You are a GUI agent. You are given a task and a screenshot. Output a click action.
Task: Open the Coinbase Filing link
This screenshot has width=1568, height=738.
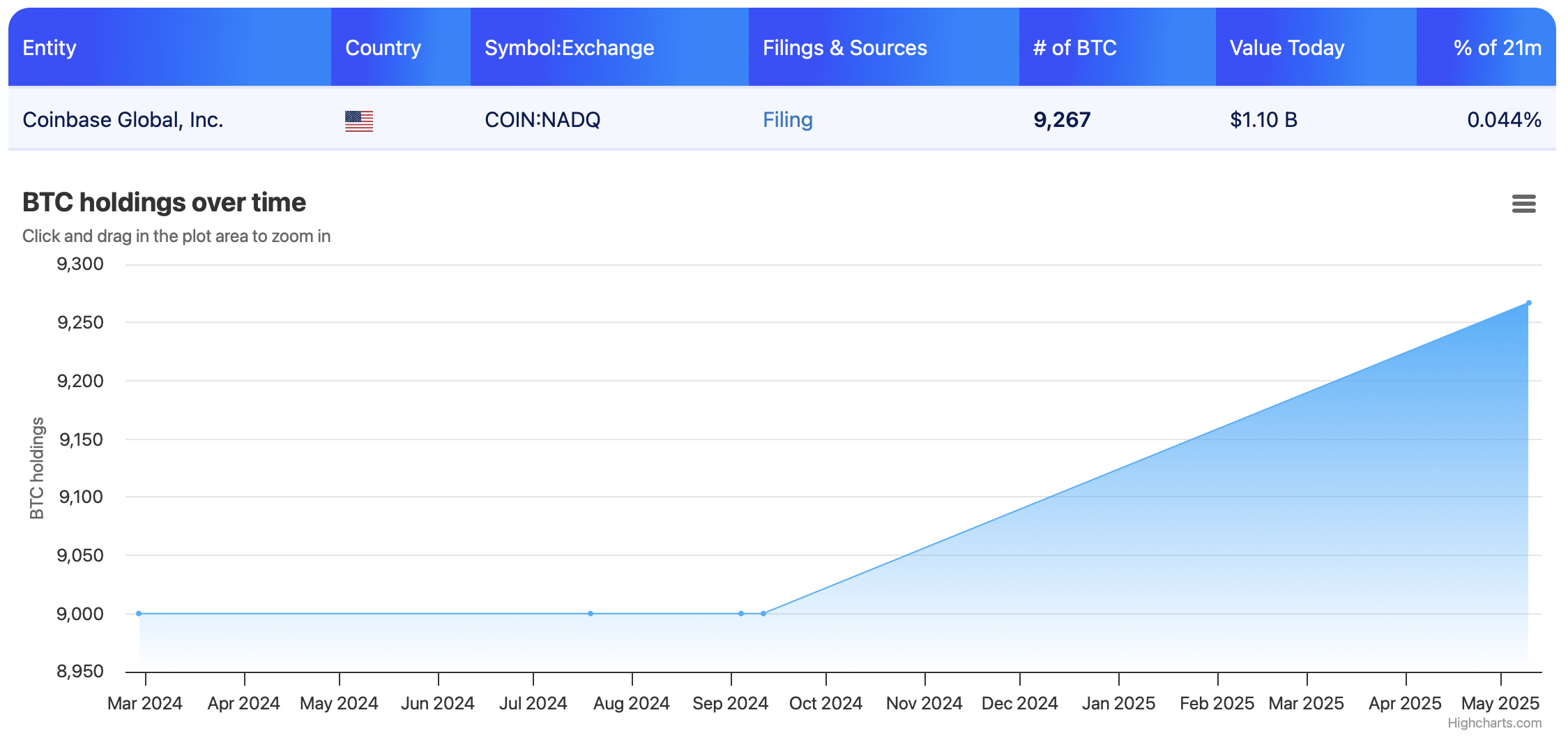click(787, 120)
